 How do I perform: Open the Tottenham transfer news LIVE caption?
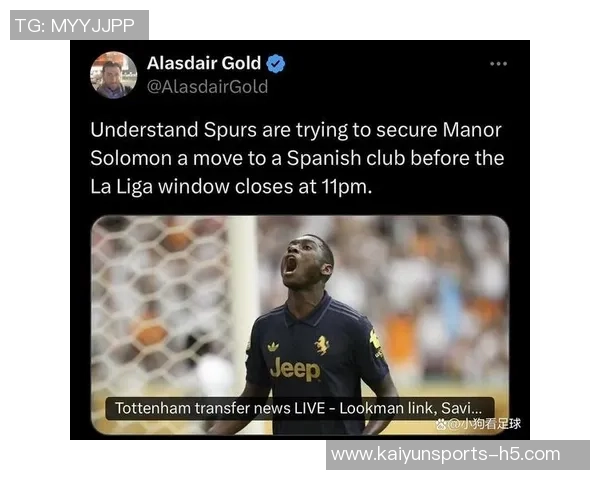(x=300, y=408)
